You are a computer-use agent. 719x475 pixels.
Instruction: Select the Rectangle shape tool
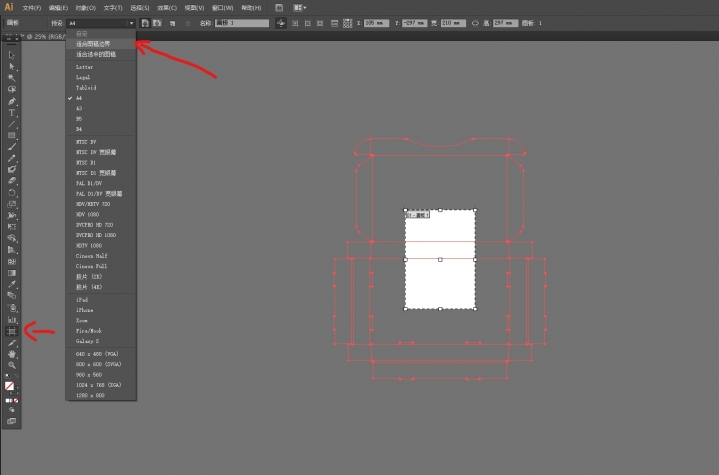[x=11, y=135]
